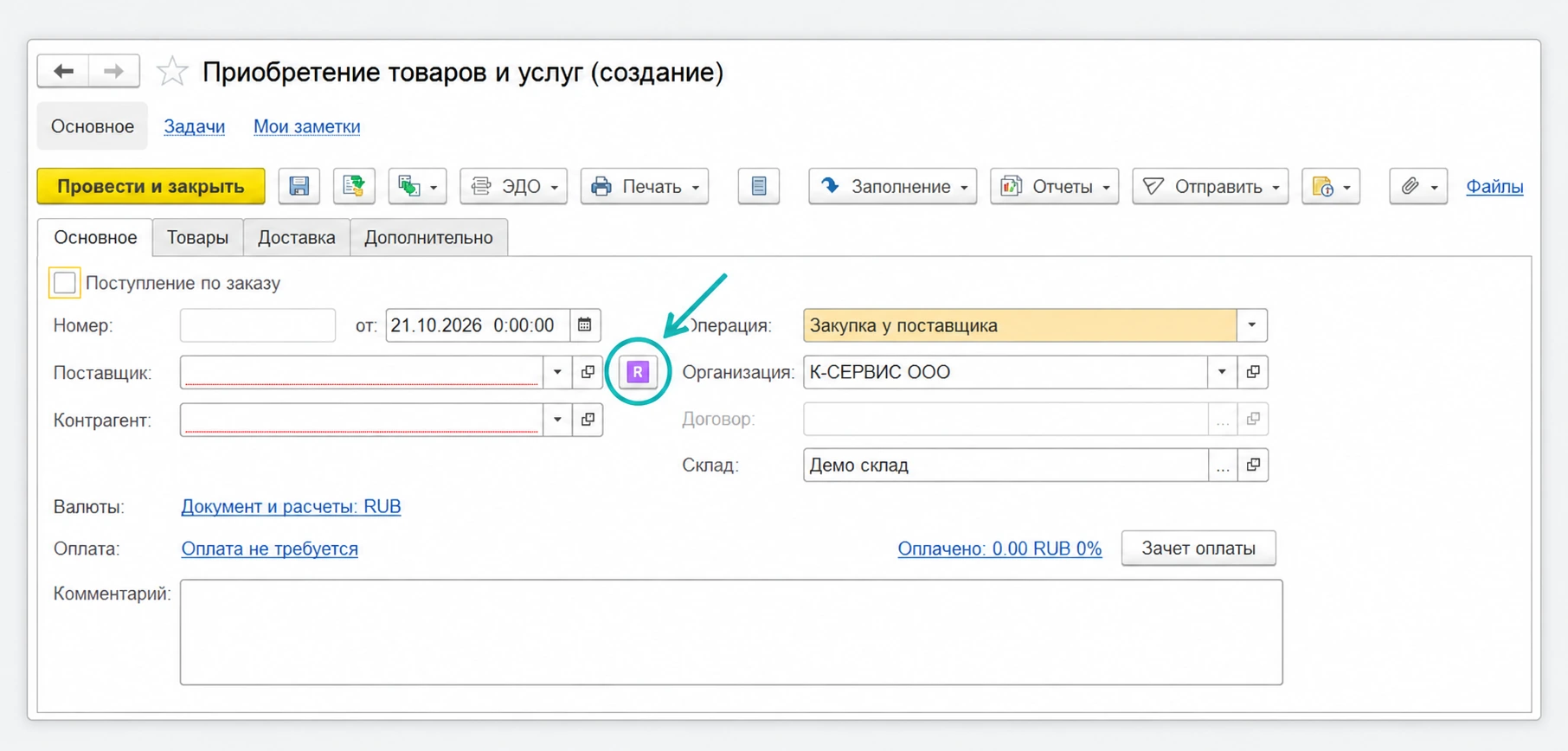Enable the Поступление по заказу checkbox

65,283
